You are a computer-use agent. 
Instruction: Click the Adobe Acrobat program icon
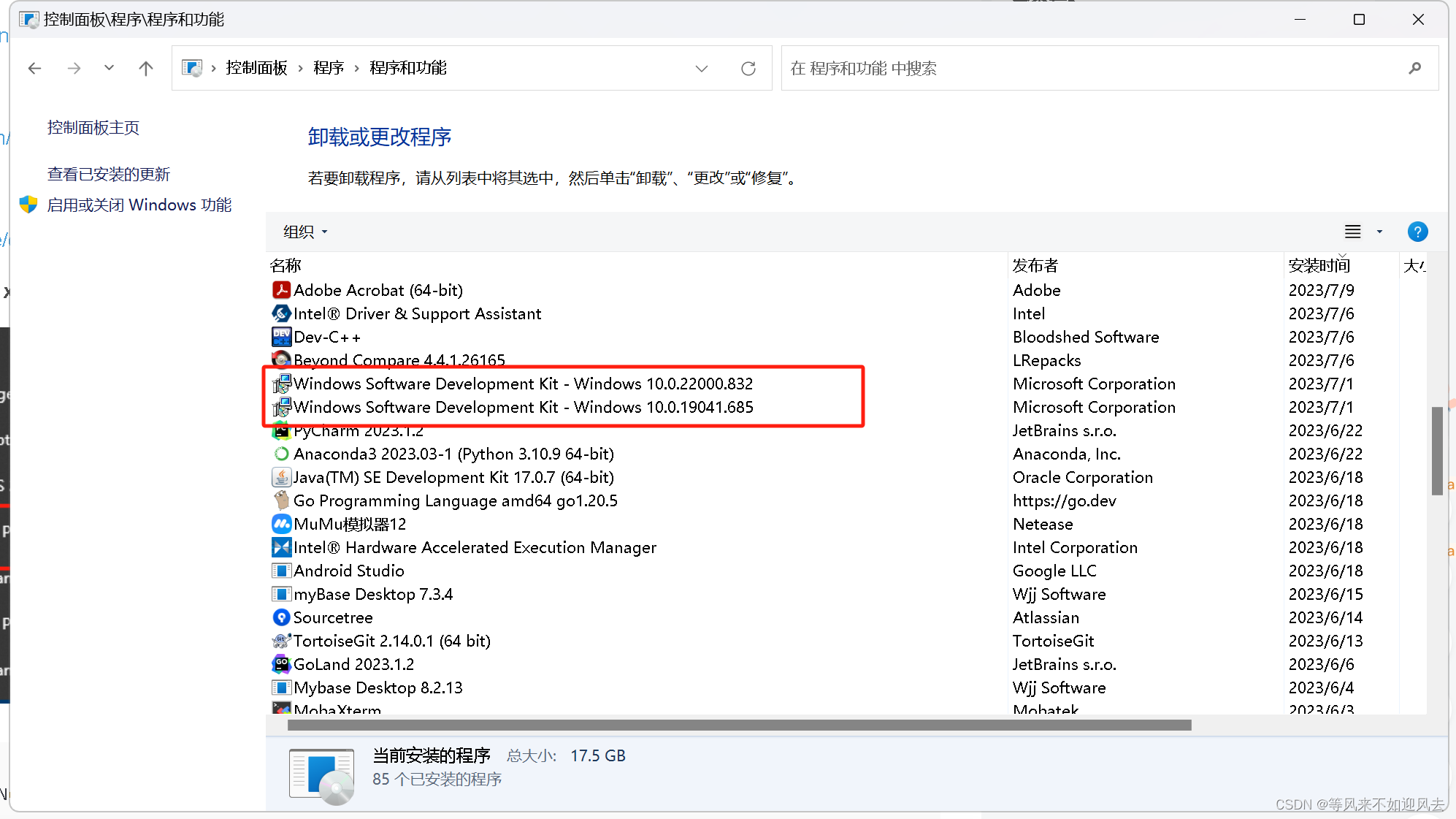(281, 290)
